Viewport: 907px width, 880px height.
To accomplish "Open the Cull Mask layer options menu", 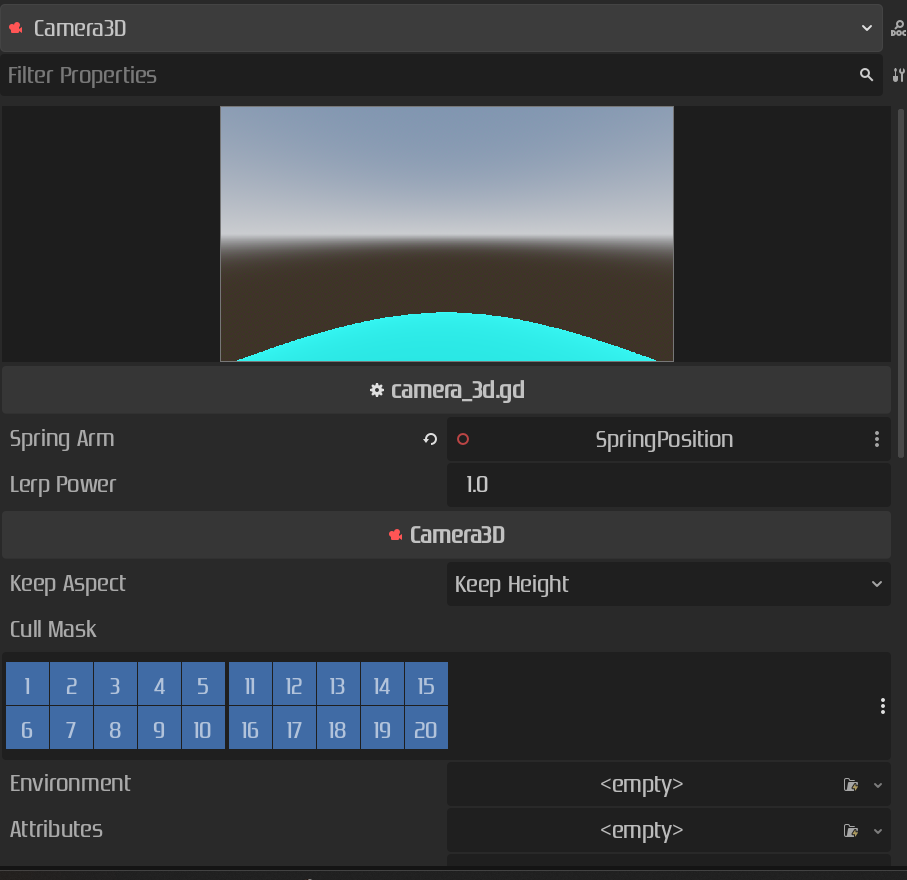I will (x=882, y=706).
